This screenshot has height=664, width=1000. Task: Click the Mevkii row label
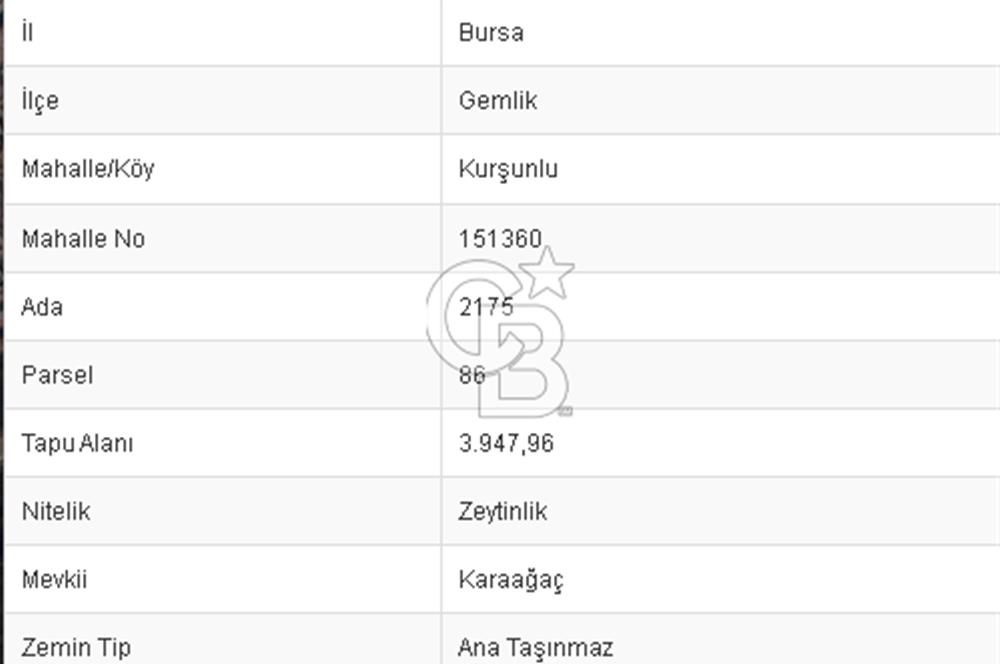click(x=54, y=579)
